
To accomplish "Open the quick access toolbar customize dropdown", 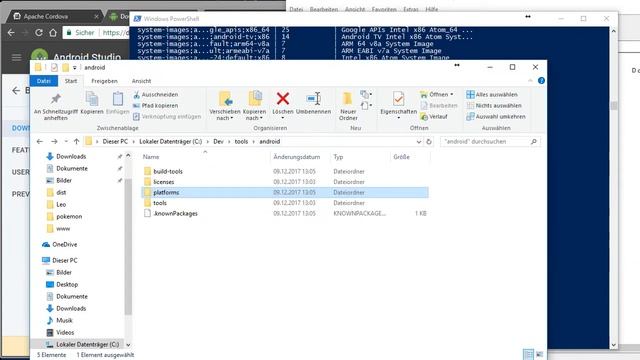I will (74, 68).
